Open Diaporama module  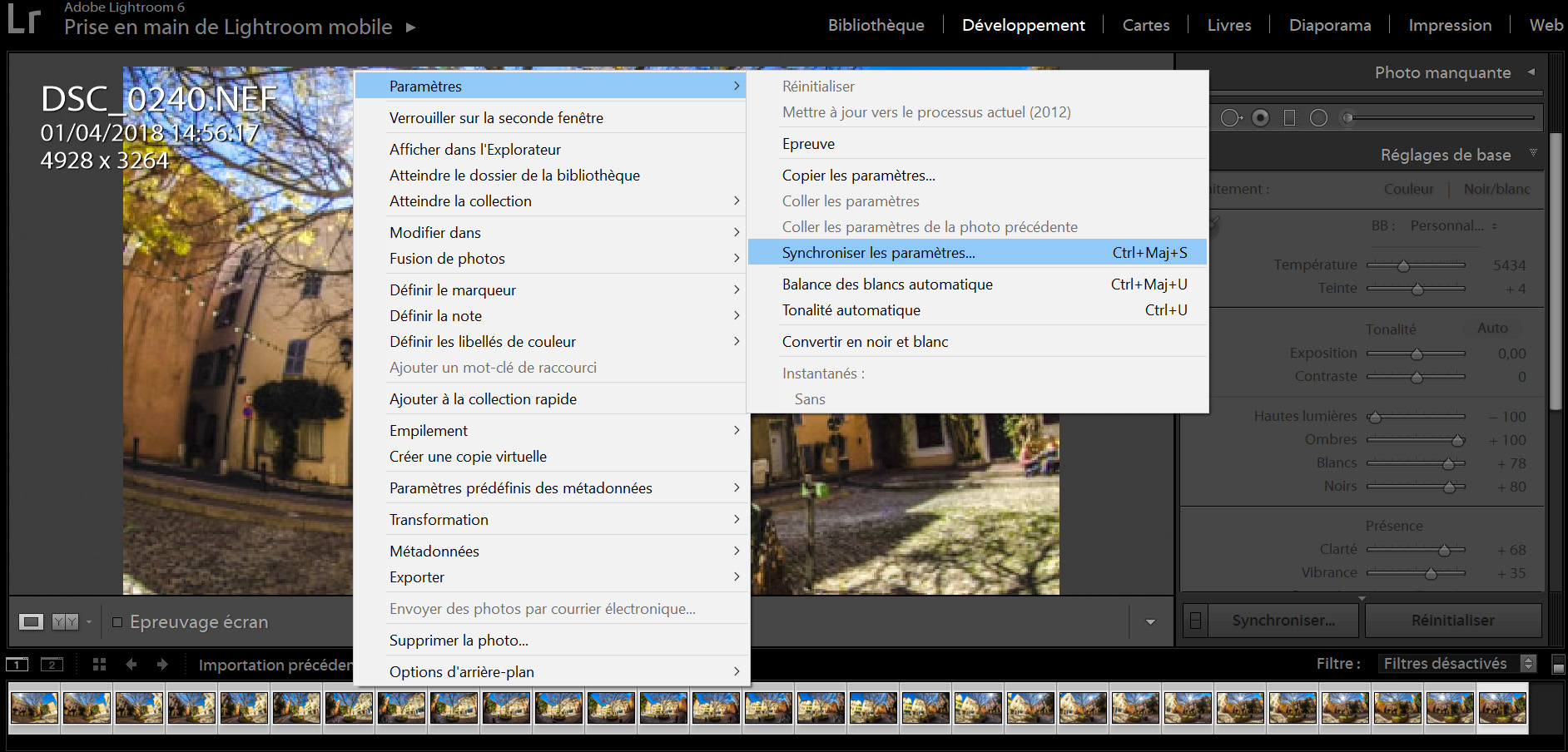(1330, 26)
